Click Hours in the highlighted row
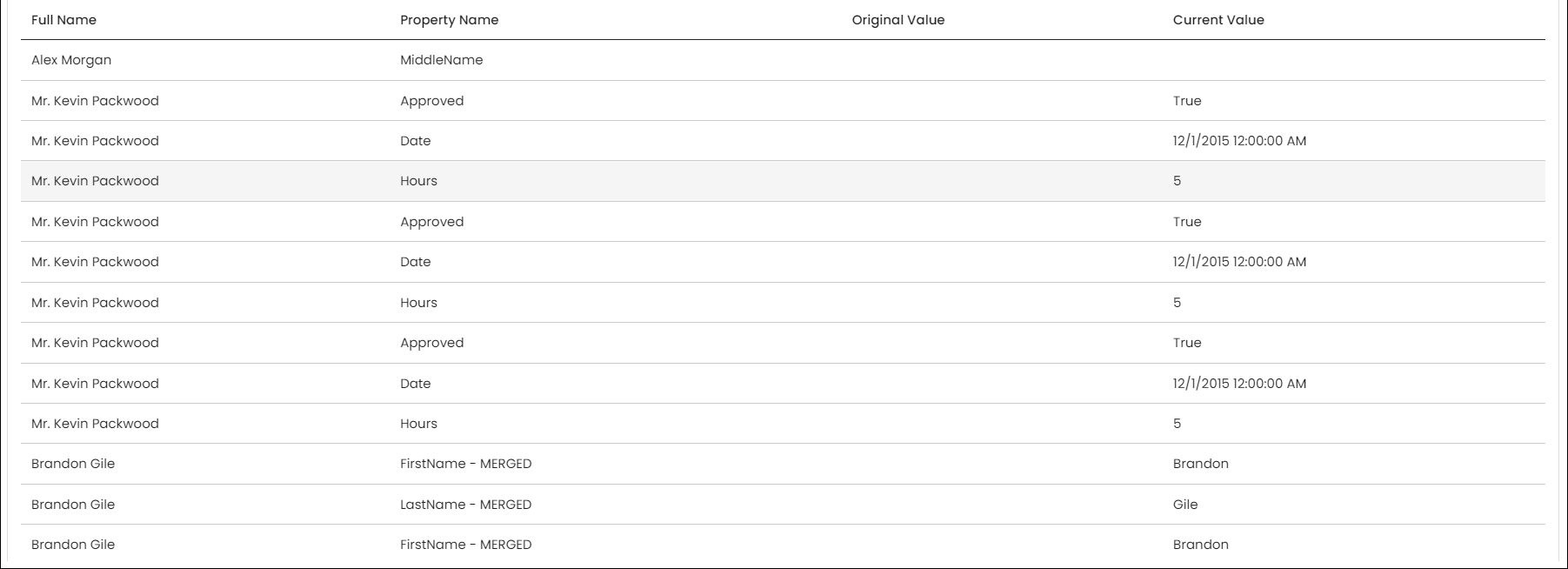This screenshot has width=1568, height=569. click(418, 181)
